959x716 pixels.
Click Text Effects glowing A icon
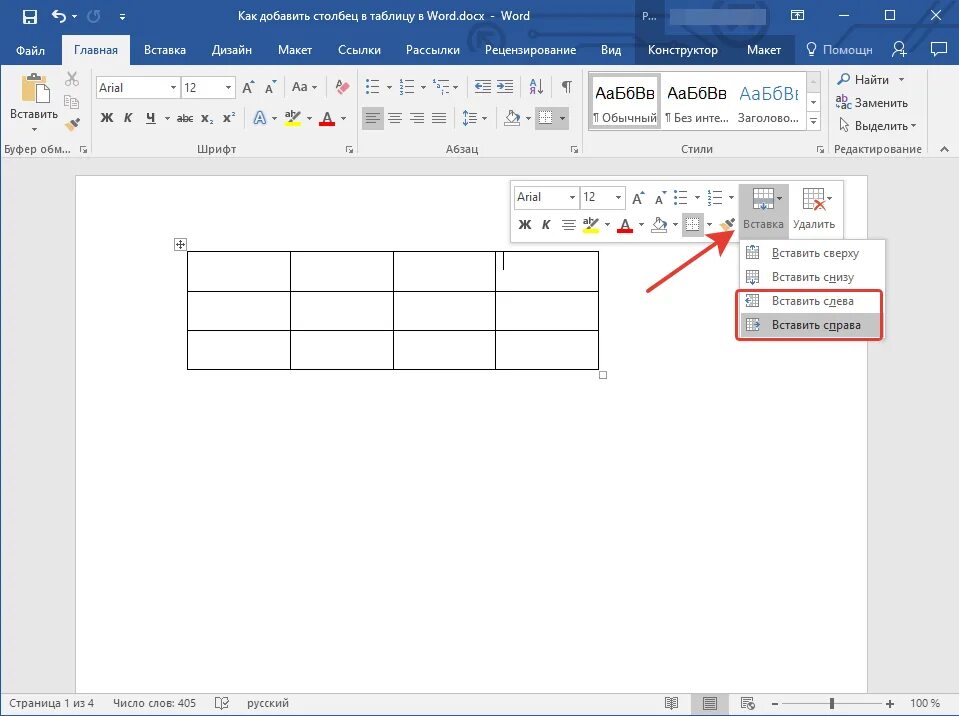click(x=259, y=118)
